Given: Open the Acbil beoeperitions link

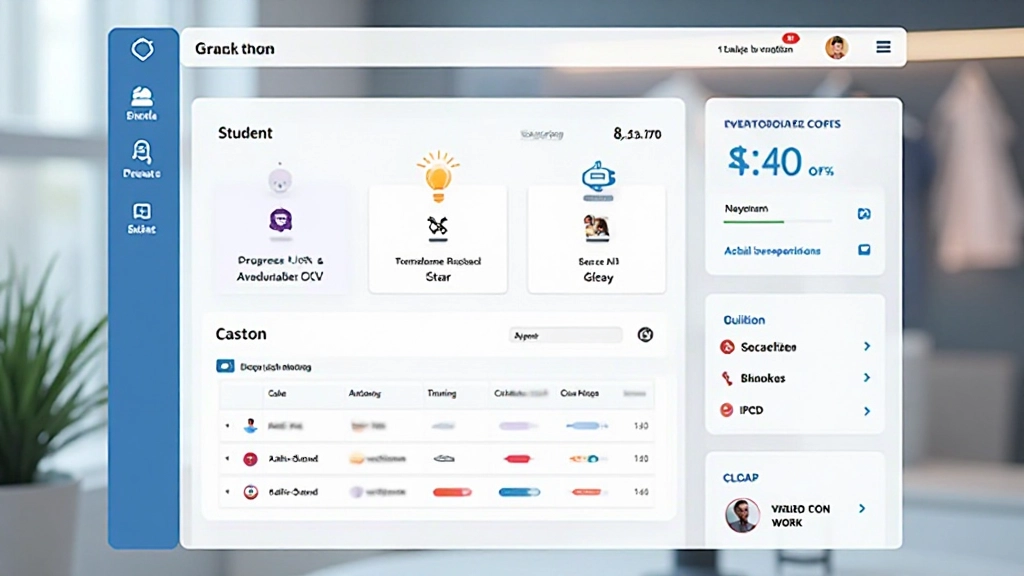Looking at the screenshot, I should click(x=772, y=251).
